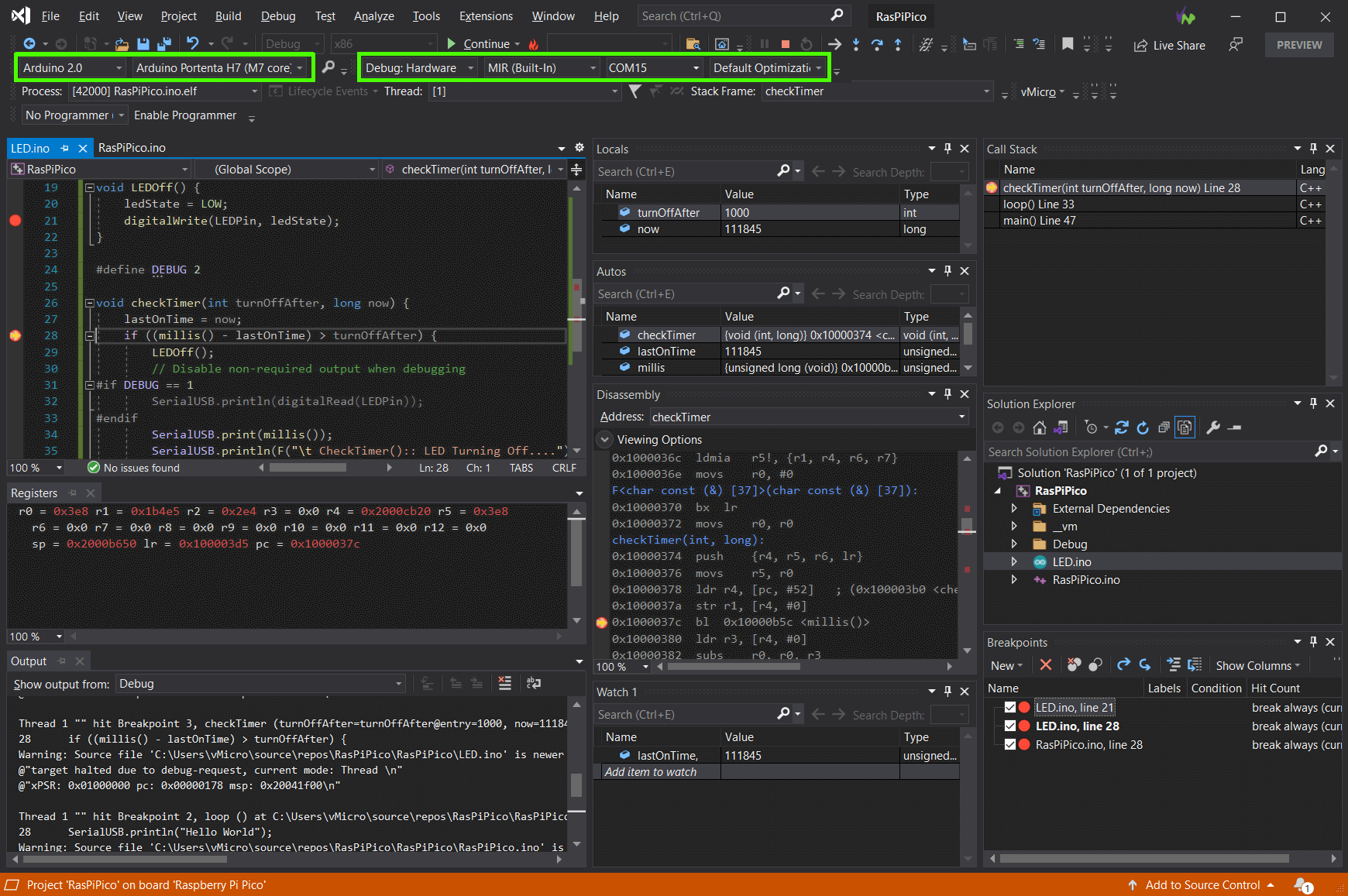Click the Step Over arrow icon
This screenshot has width=1348, height=896.
coord(877,44)
